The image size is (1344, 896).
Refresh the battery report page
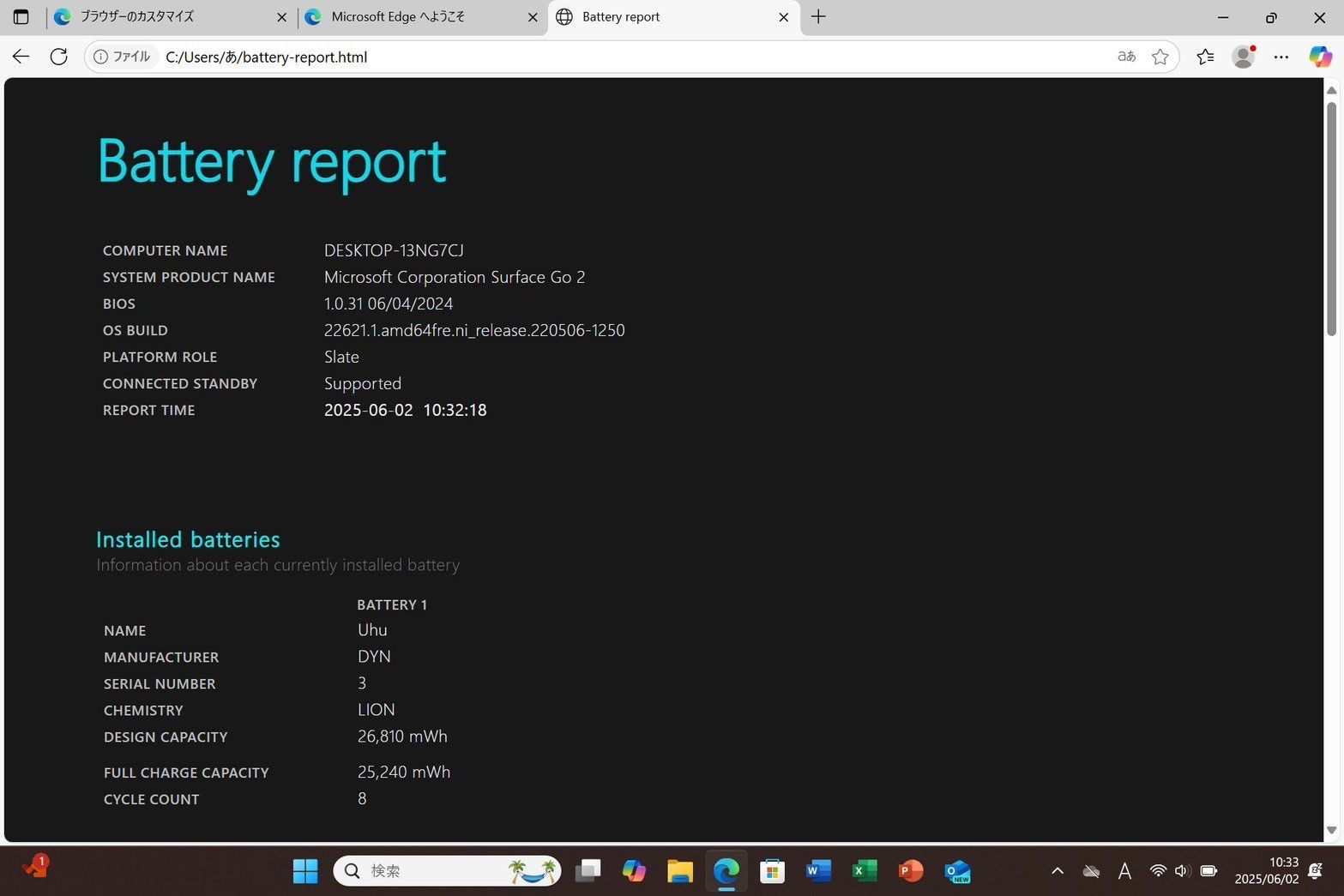(58, 57)
